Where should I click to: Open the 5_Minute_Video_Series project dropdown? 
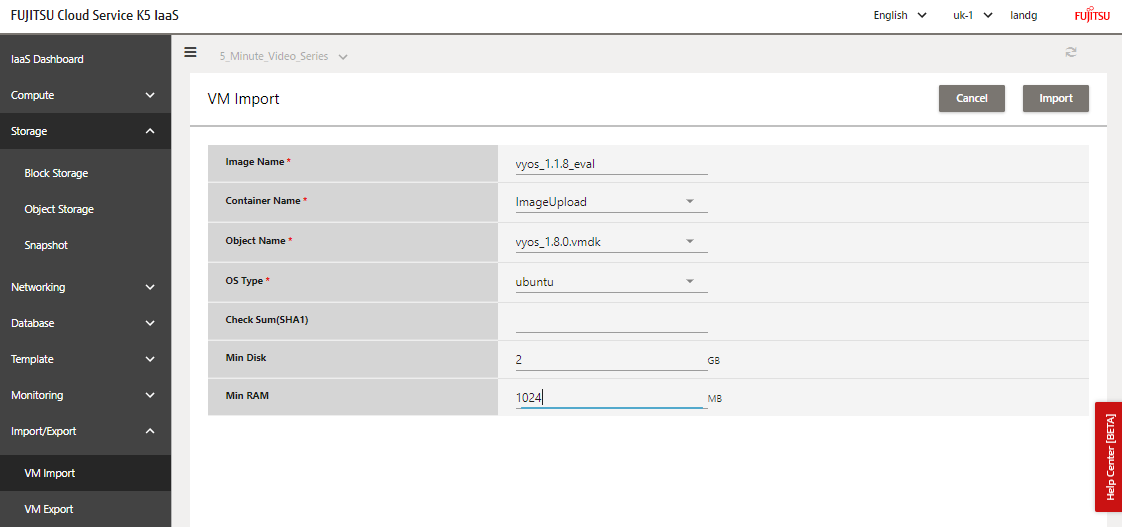[x=283, y=57]
